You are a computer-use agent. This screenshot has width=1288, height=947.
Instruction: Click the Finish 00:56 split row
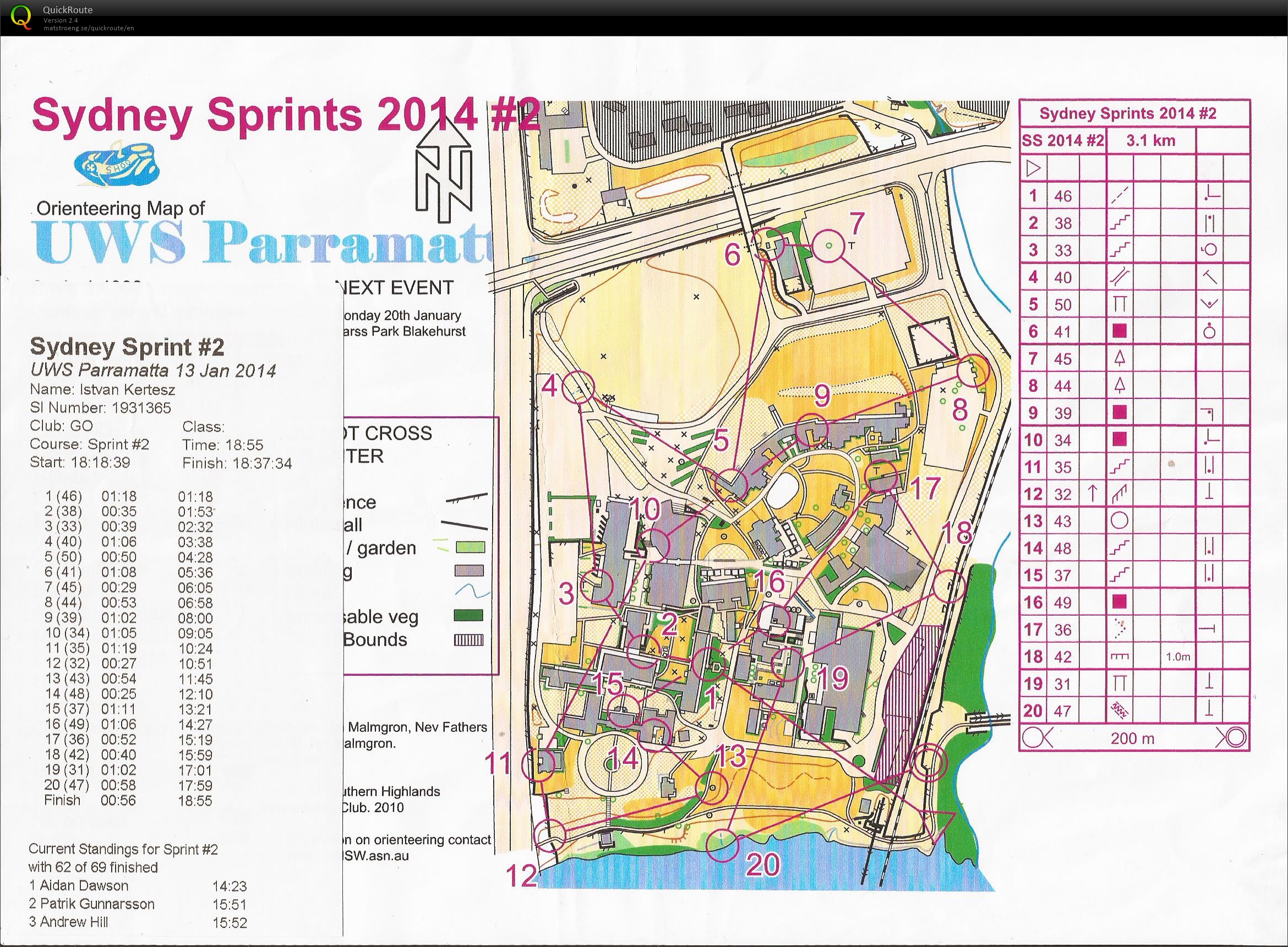[129, 800]
